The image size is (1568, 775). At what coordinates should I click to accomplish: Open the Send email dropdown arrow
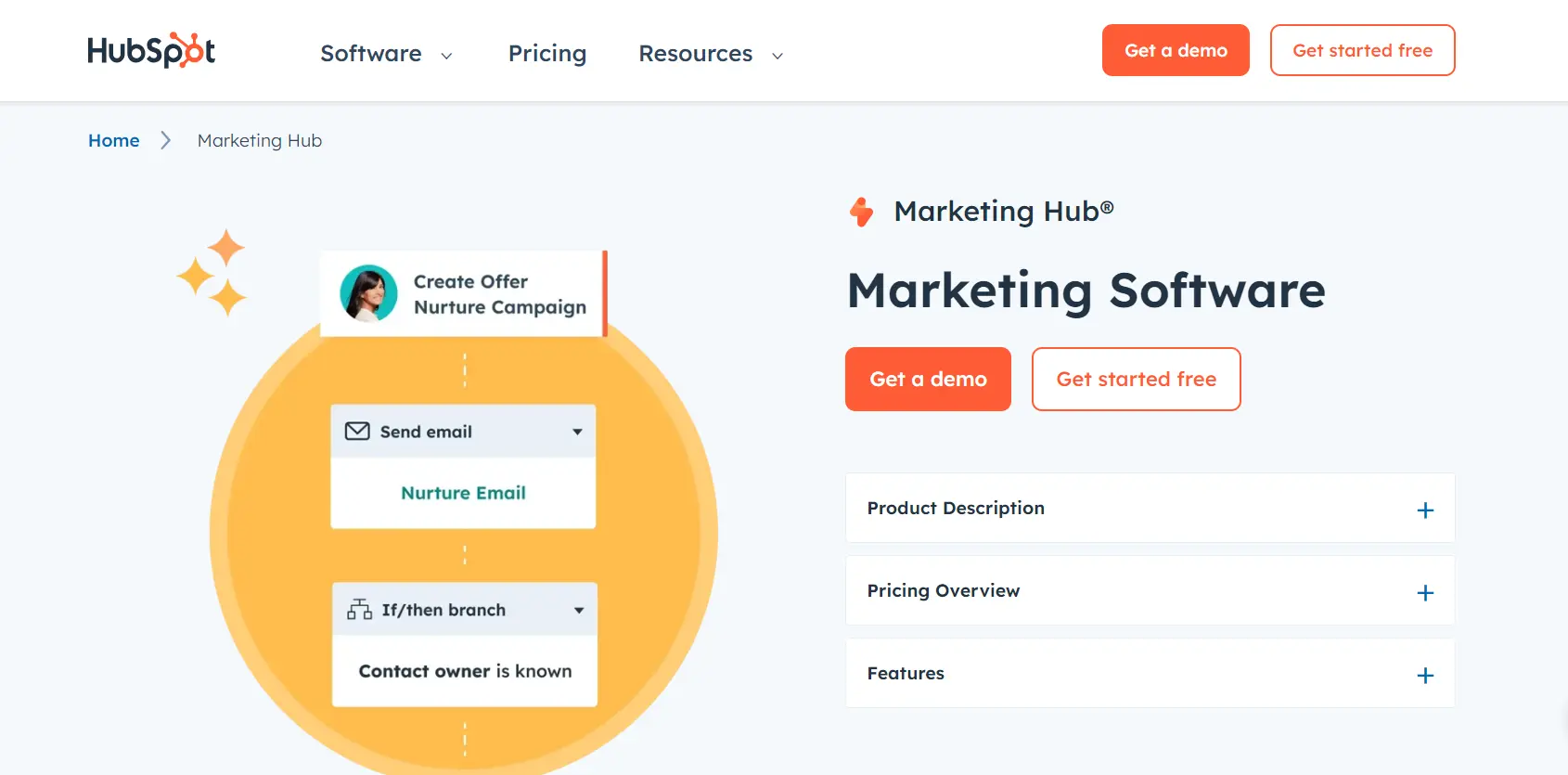(x=577, y=432)
